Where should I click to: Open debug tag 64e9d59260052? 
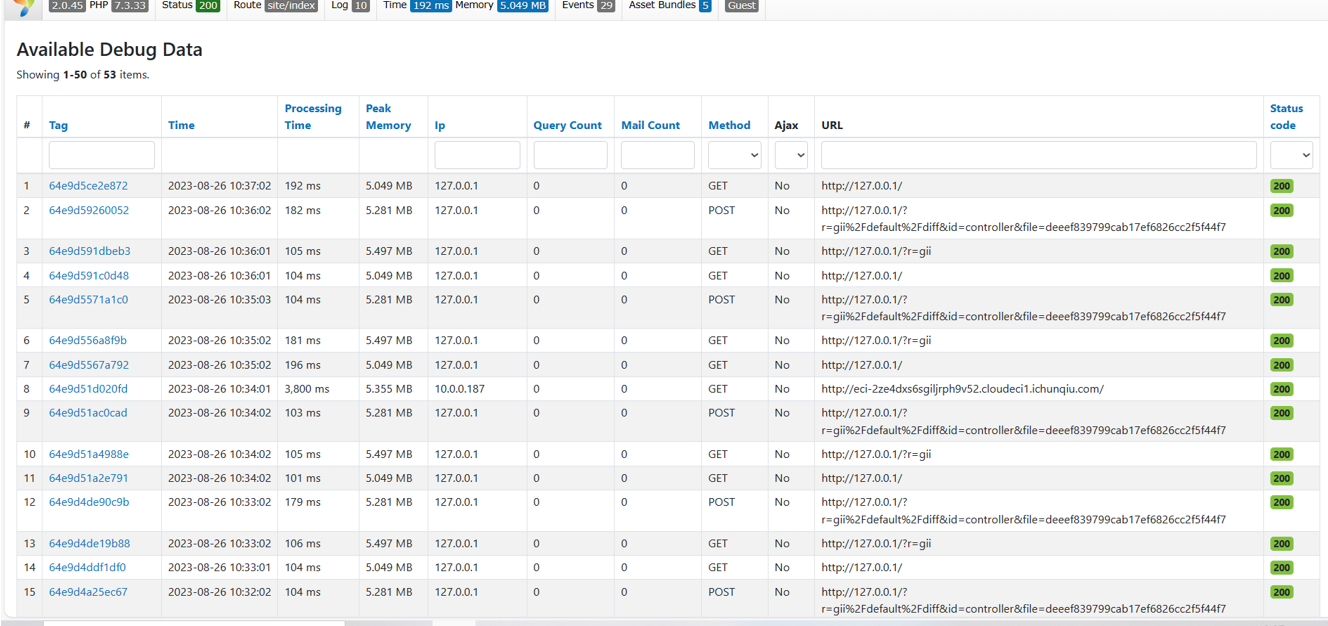[89, 211]
